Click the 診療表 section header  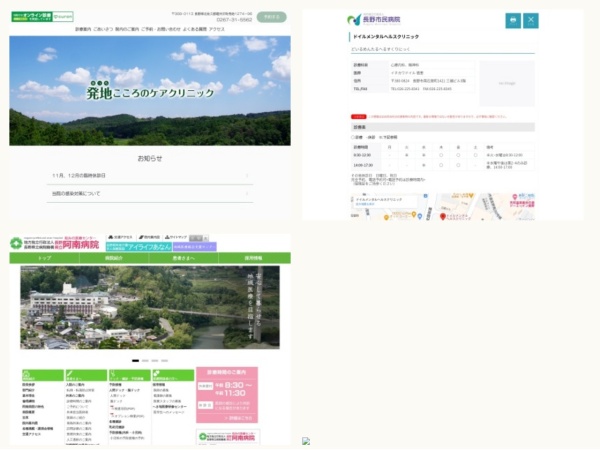pos(443,127)
